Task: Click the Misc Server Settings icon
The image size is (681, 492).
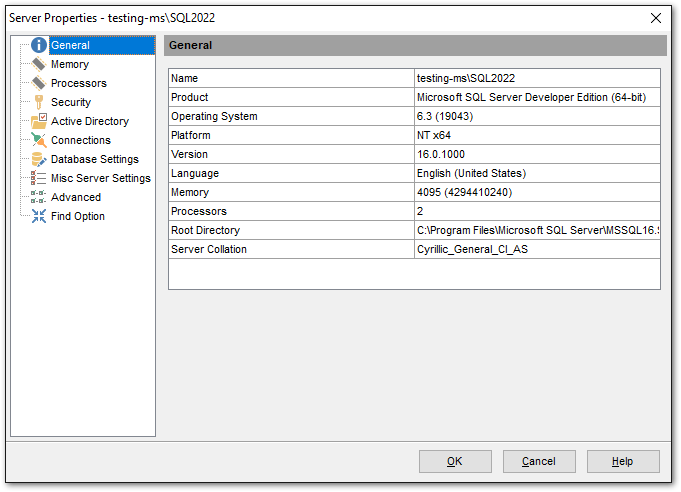Action: click(39, 178)
